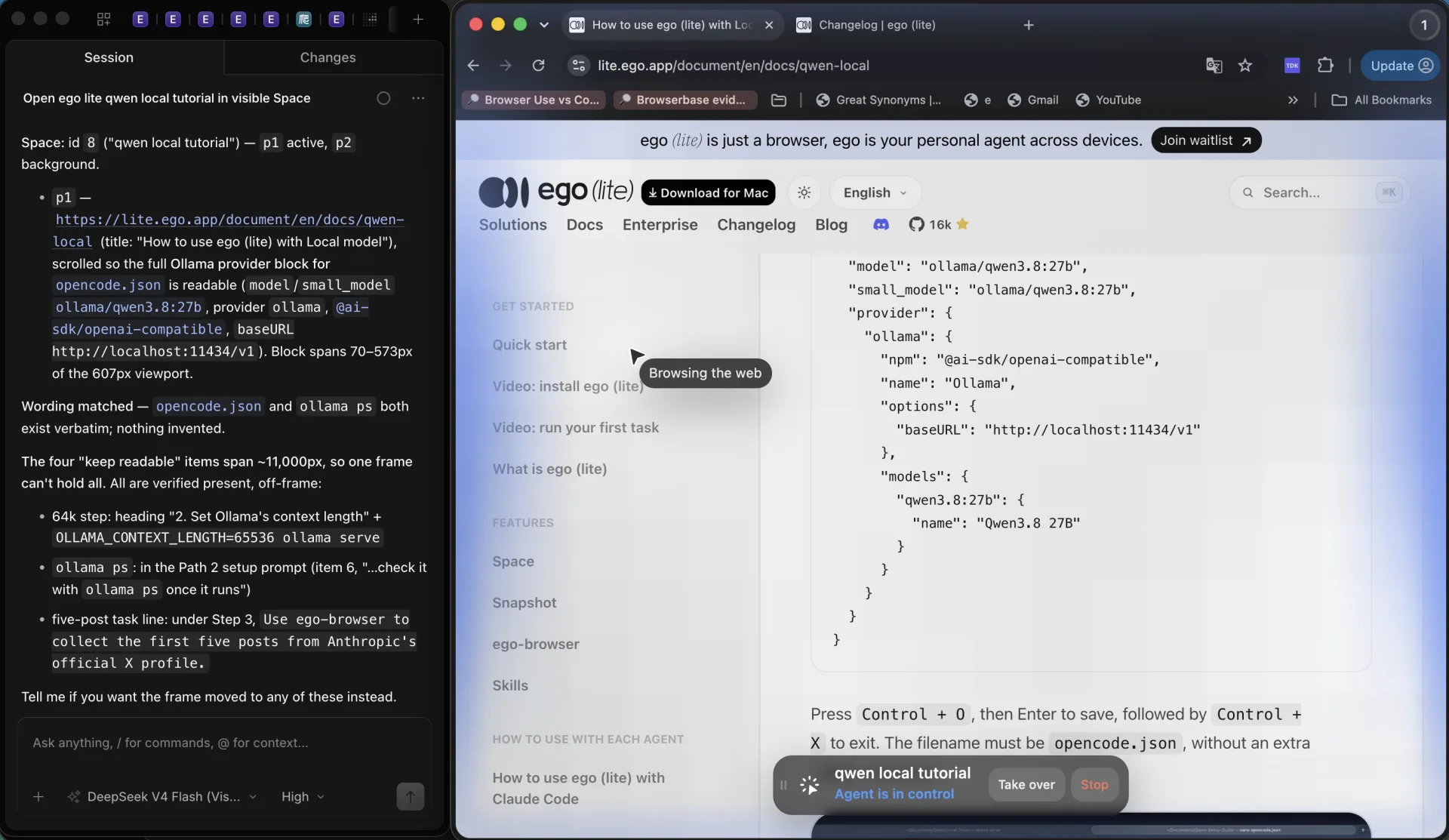This screenshot has height=840, width=1449.
Task: Open a new Chrome tab
Action: coord(1029,25)
